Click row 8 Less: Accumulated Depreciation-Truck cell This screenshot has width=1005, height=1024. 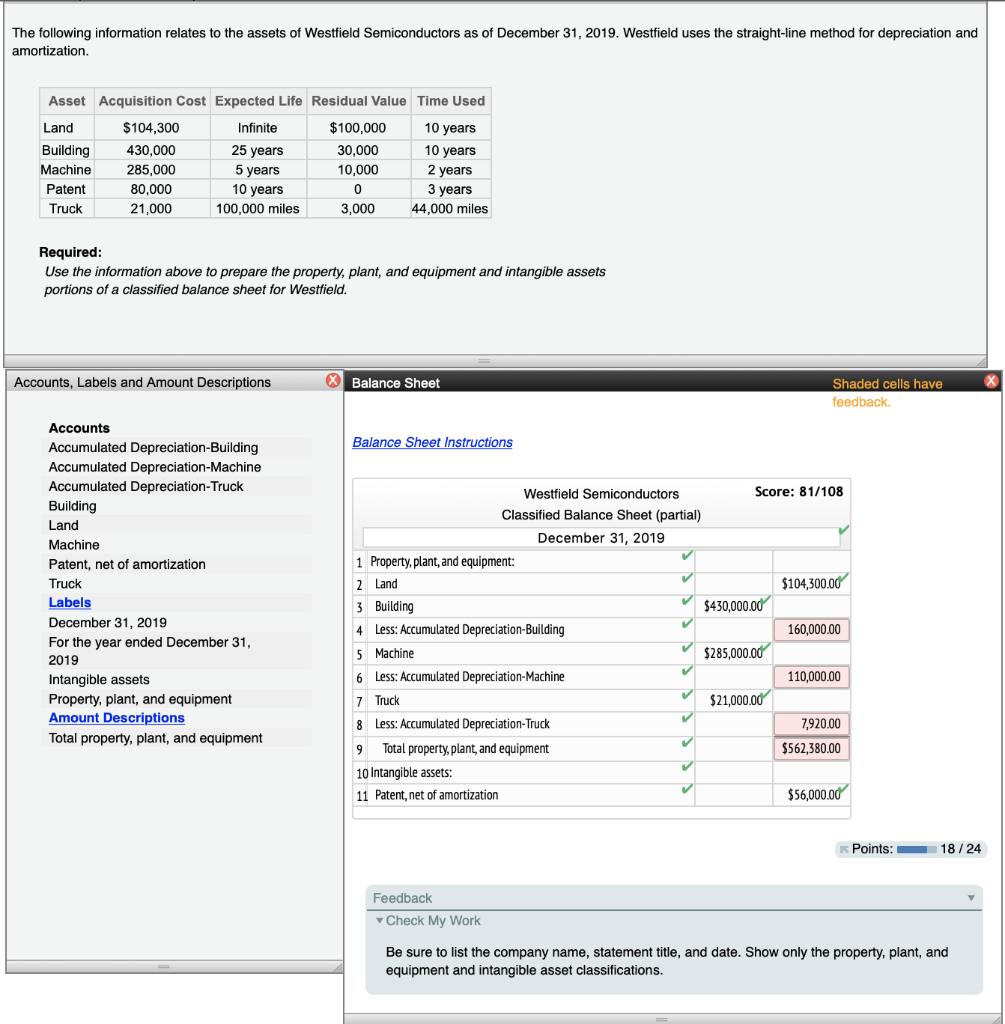pyautogui.click(x=531, y=724)
